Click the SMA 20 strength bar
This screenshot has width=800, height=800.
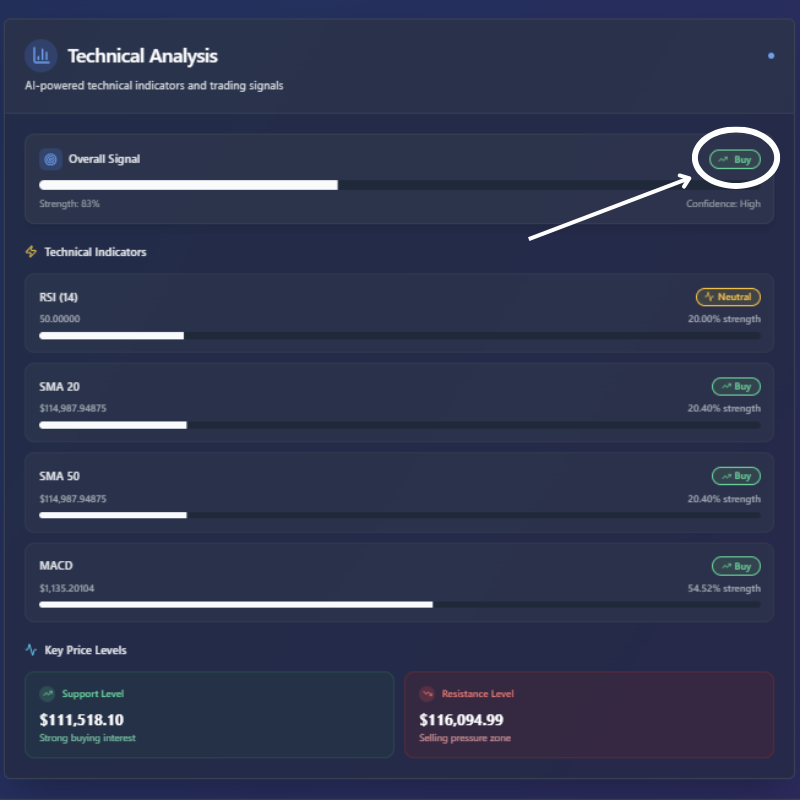[399, 425]
